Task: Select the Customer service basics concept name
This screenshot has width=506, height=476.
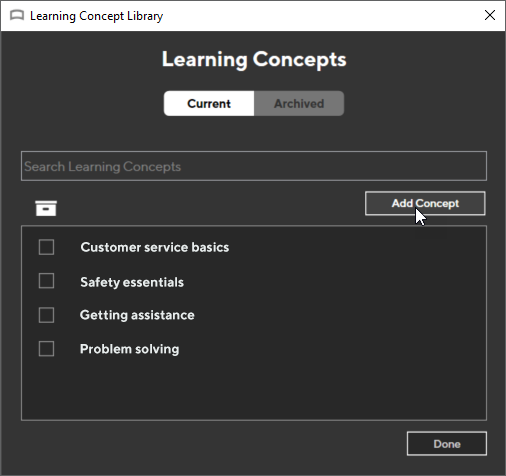Action: (155, 247)
